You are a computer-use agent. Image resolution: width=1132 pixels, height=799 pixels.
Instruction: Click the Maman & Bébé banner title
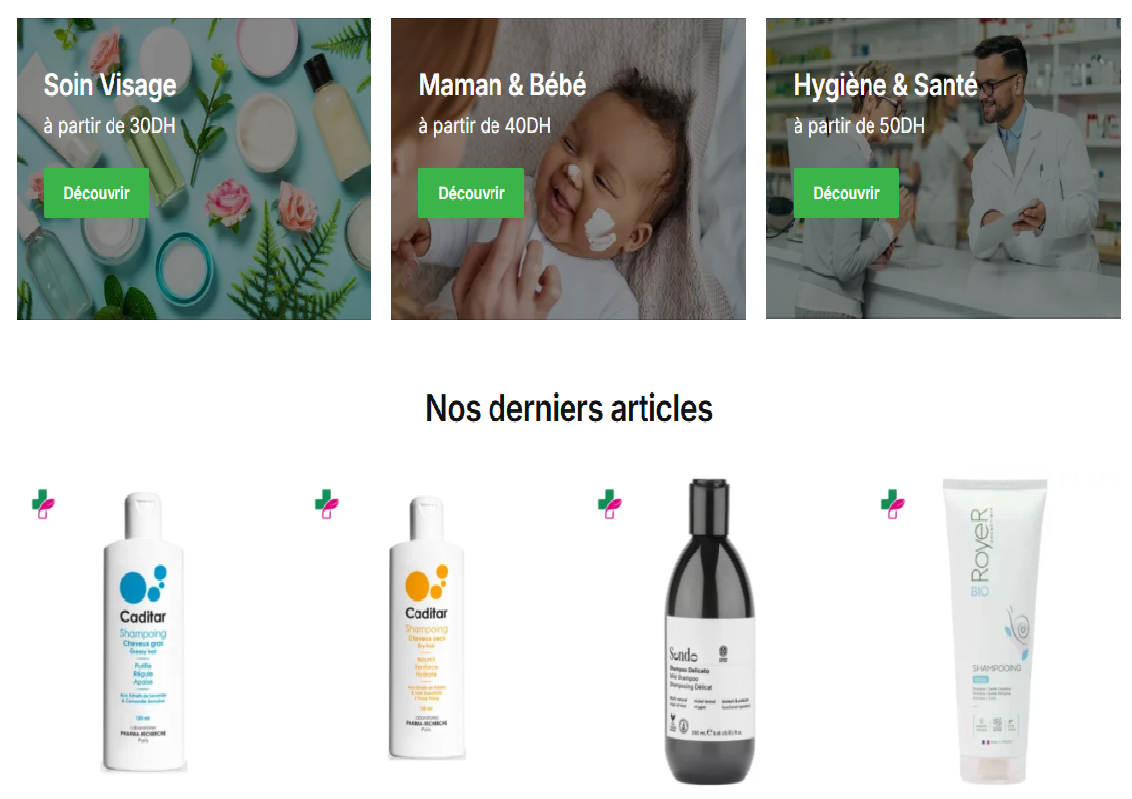point(502,85)
